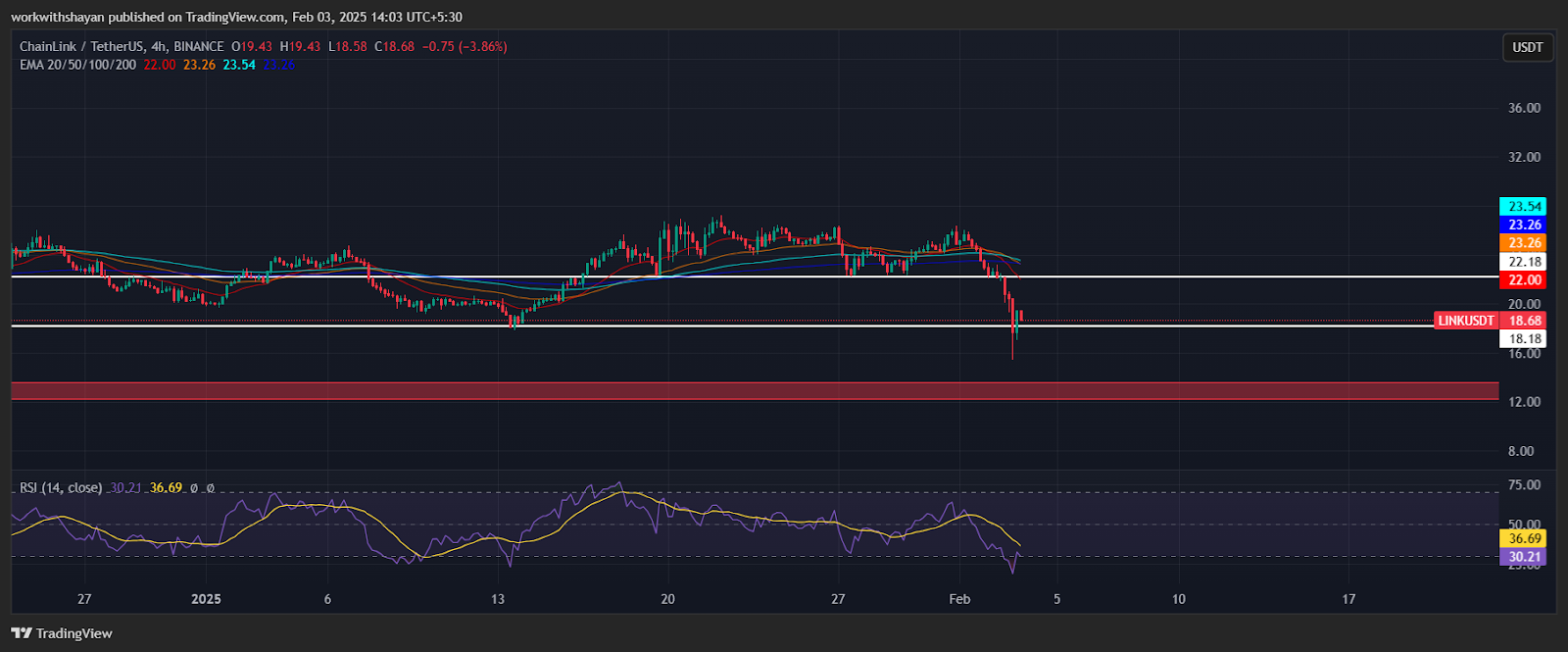
Task: Click the 20.00 price scale value
Action: (1524, 304)
